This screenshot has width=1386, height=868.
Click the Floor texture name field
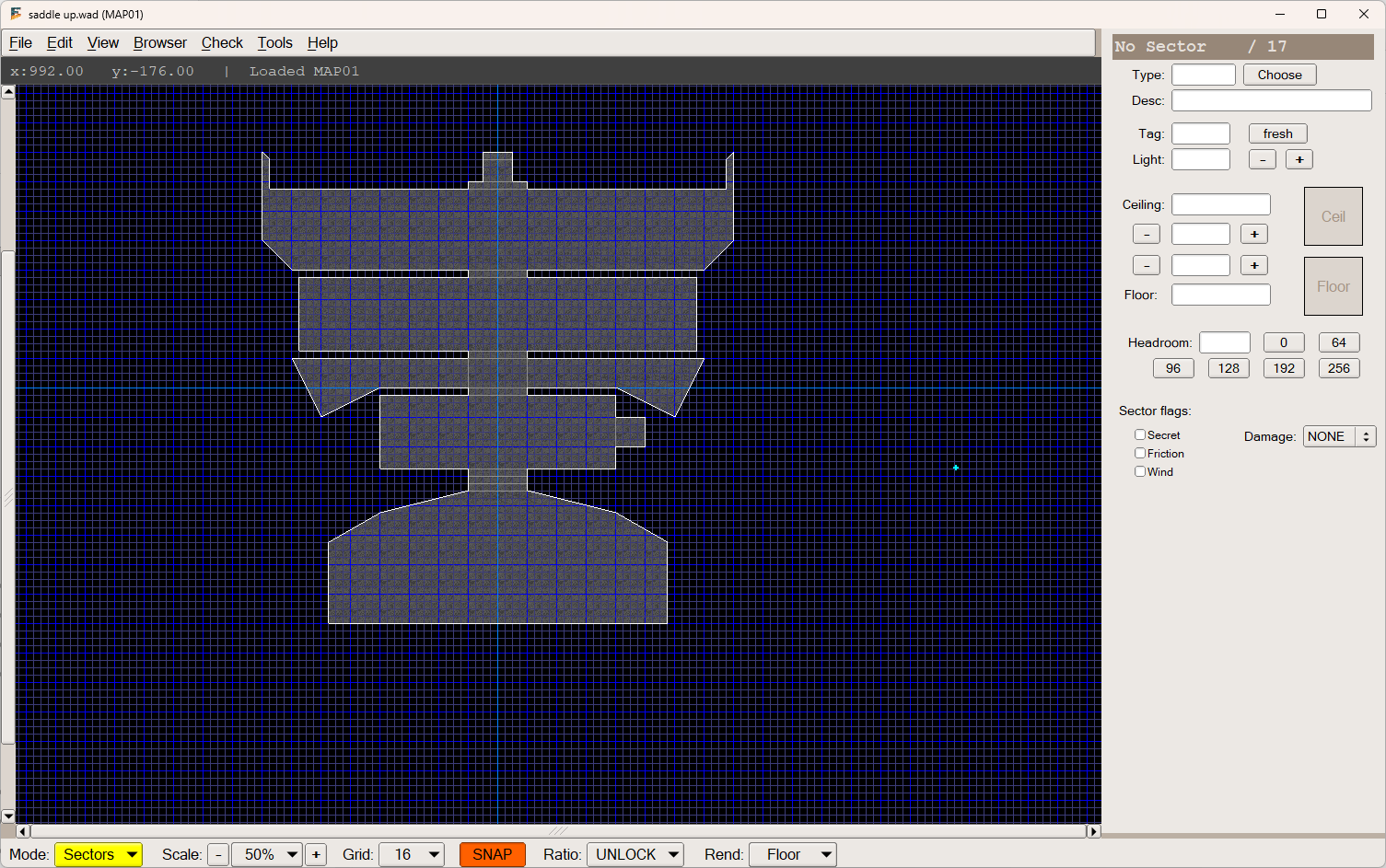tap(1221, 295)
